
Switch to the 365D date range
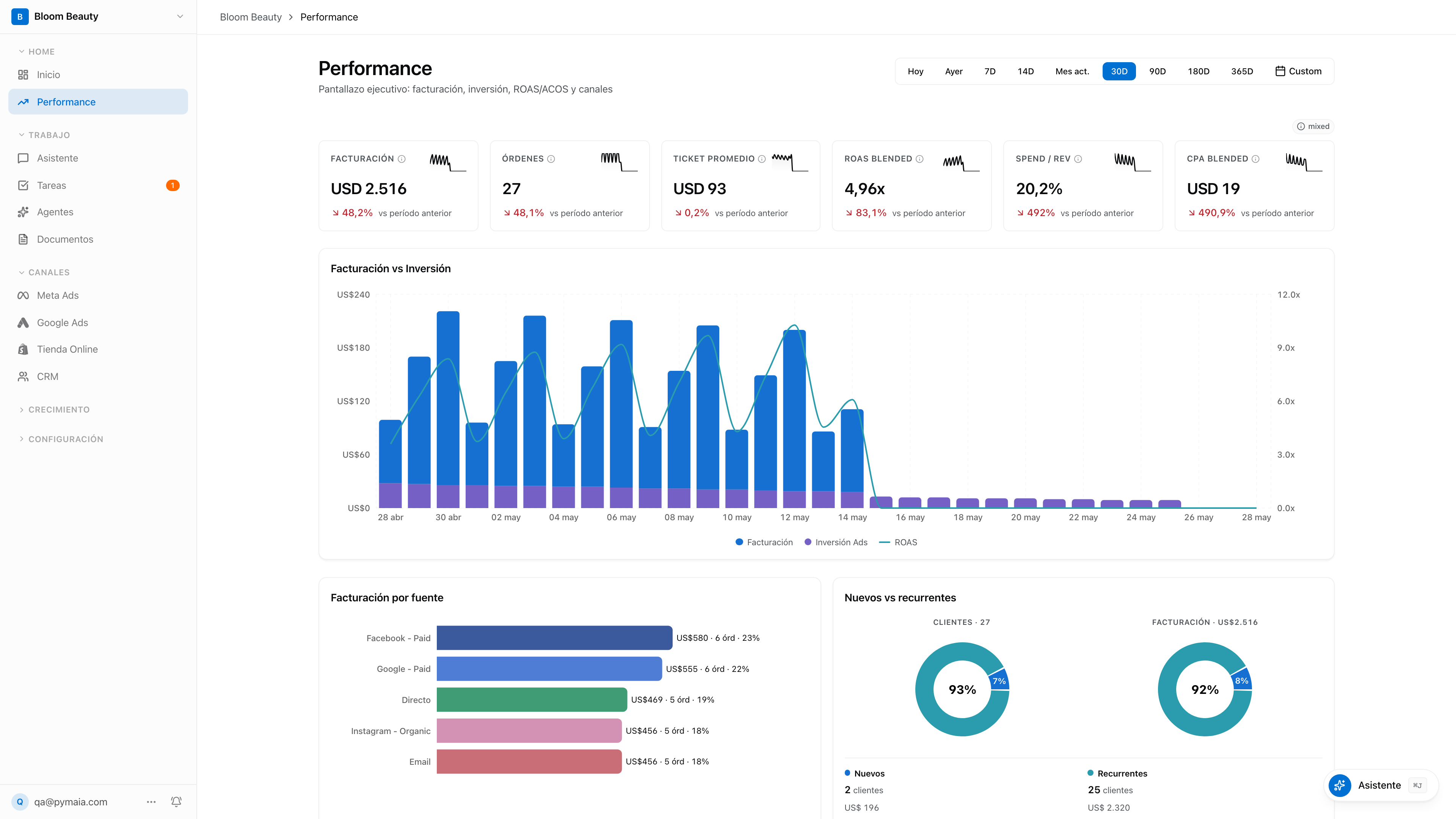point(1243,71)
